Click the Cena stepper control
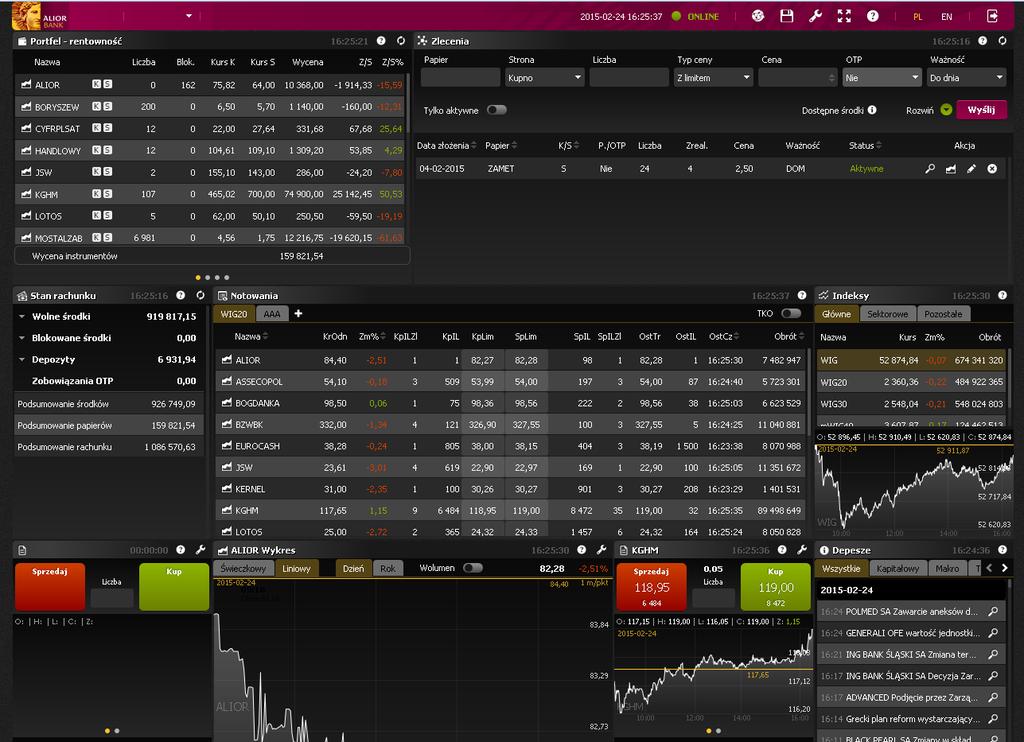The image size is (1024, 742). 831,78
